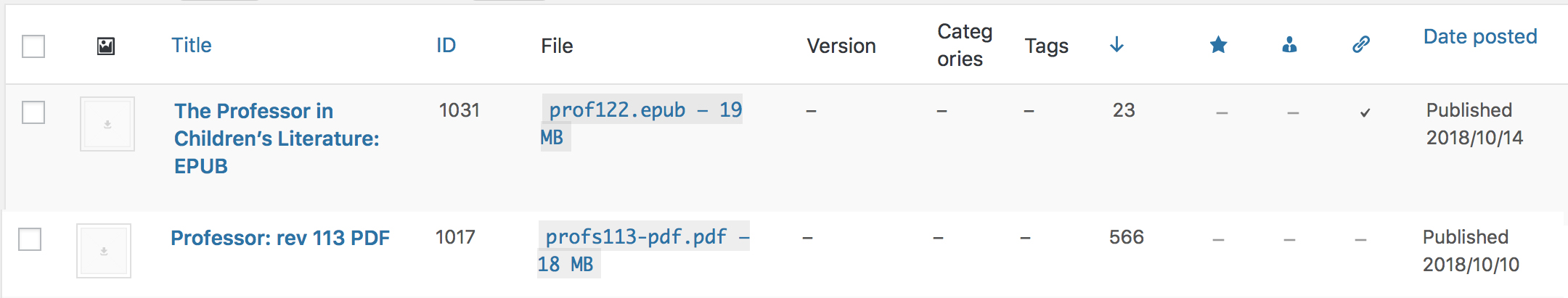The width and height of the screenshot is (1568, 298).
Task: Click the redirect link column icon
Action: (x=1361, y=45)
